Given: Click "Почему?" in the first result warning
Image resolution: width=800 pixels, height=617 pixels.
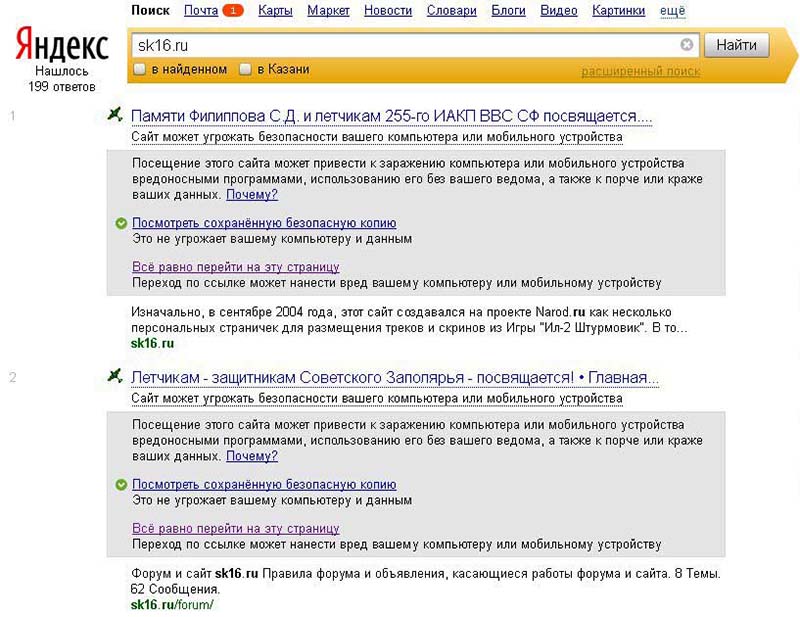Looking at the screenshot, I should pos(252,195).
